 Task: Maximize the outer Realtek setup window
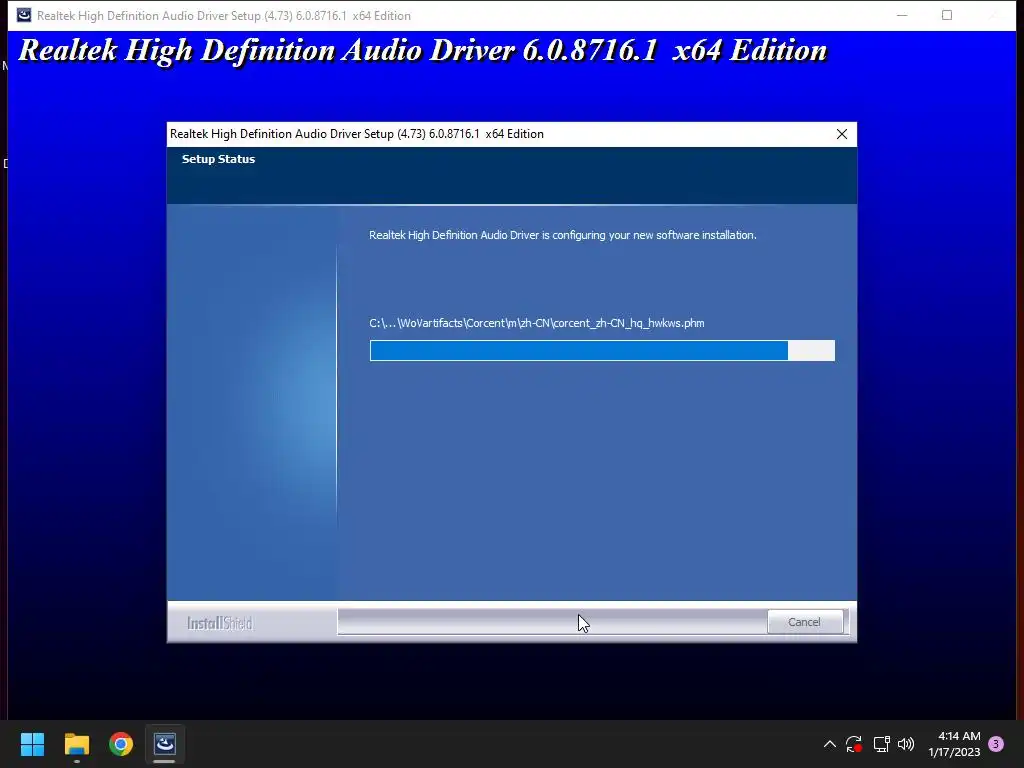click(947, 15)
